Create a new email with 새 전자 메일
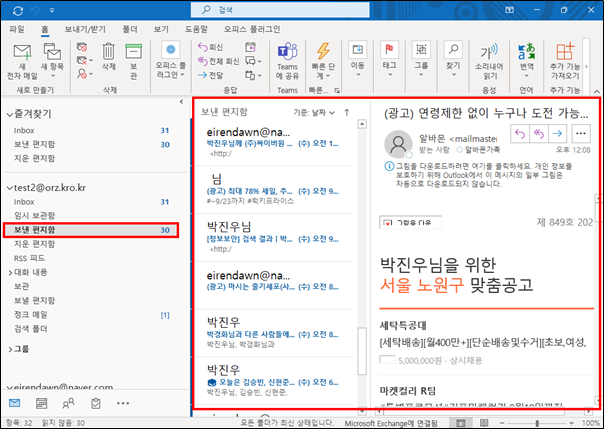This screenshot has width=604, height=429. (22, 61)
